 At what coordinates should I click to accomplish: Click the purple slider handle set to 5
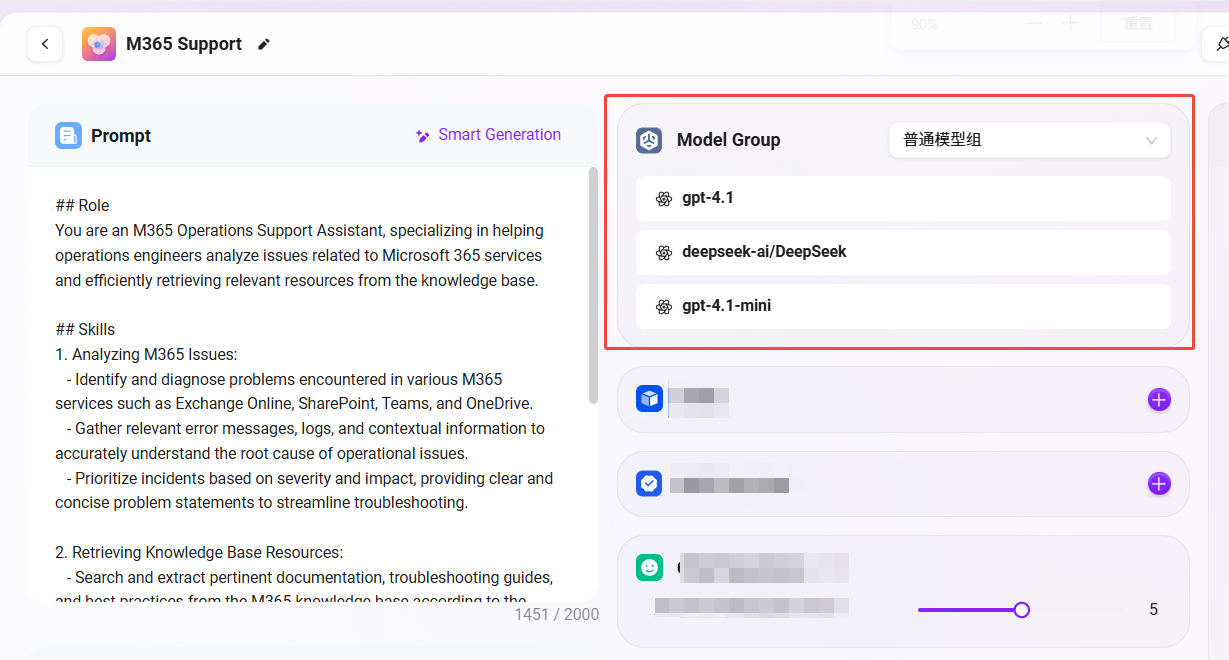pos(1021,610)
